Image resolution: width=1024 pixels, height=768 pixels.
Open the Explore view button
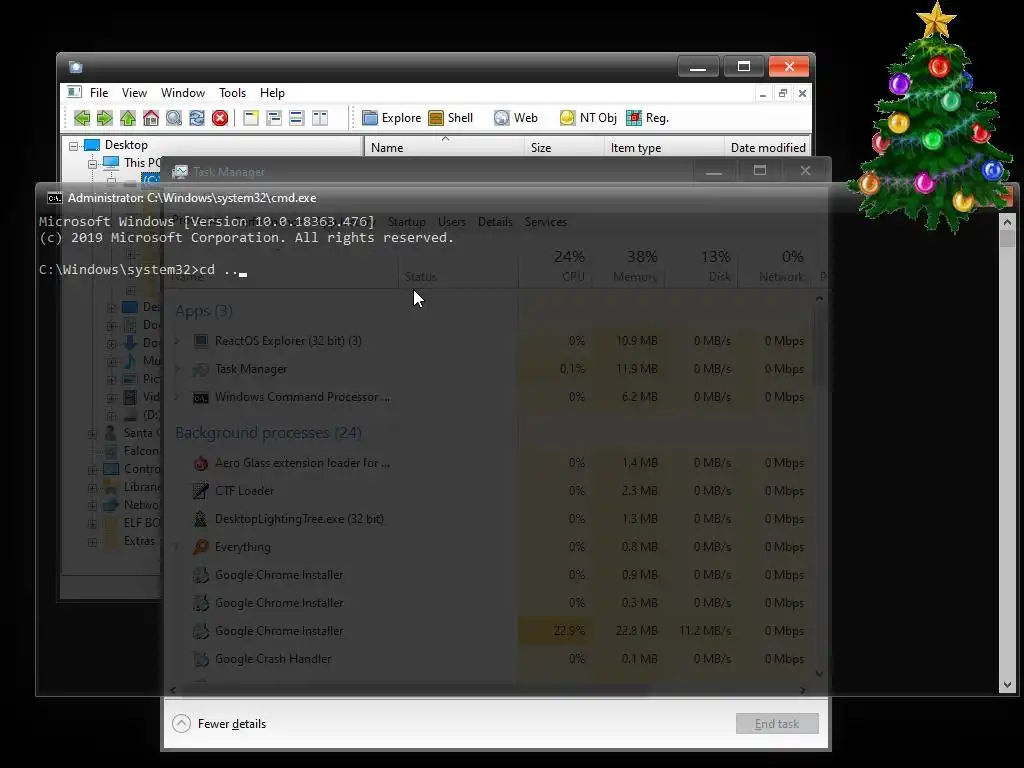pos(392,118)
